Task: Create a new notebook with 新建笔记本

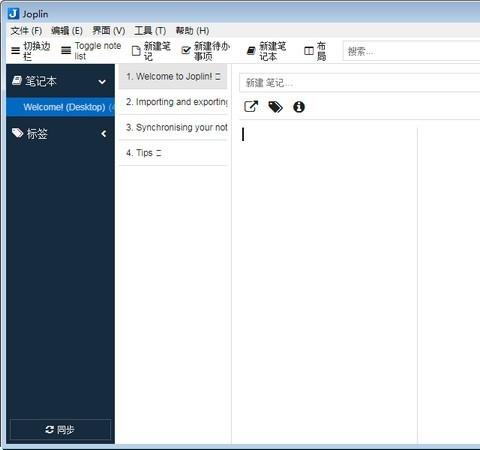Action: click(266, 51)
